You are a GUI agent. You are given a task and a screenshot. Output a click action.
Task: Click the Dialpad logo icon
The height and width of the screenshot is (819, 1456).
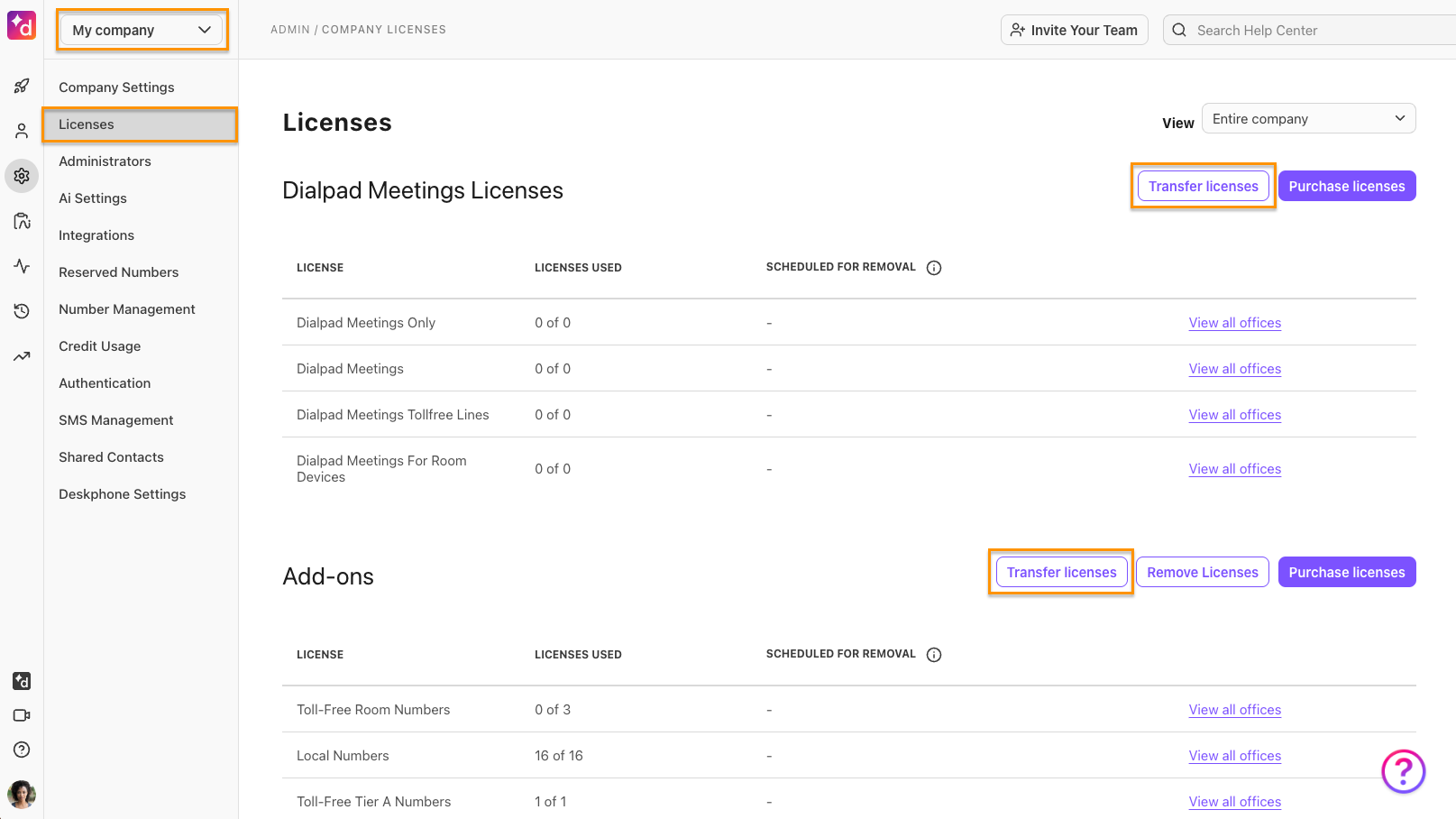pos(22,25)
